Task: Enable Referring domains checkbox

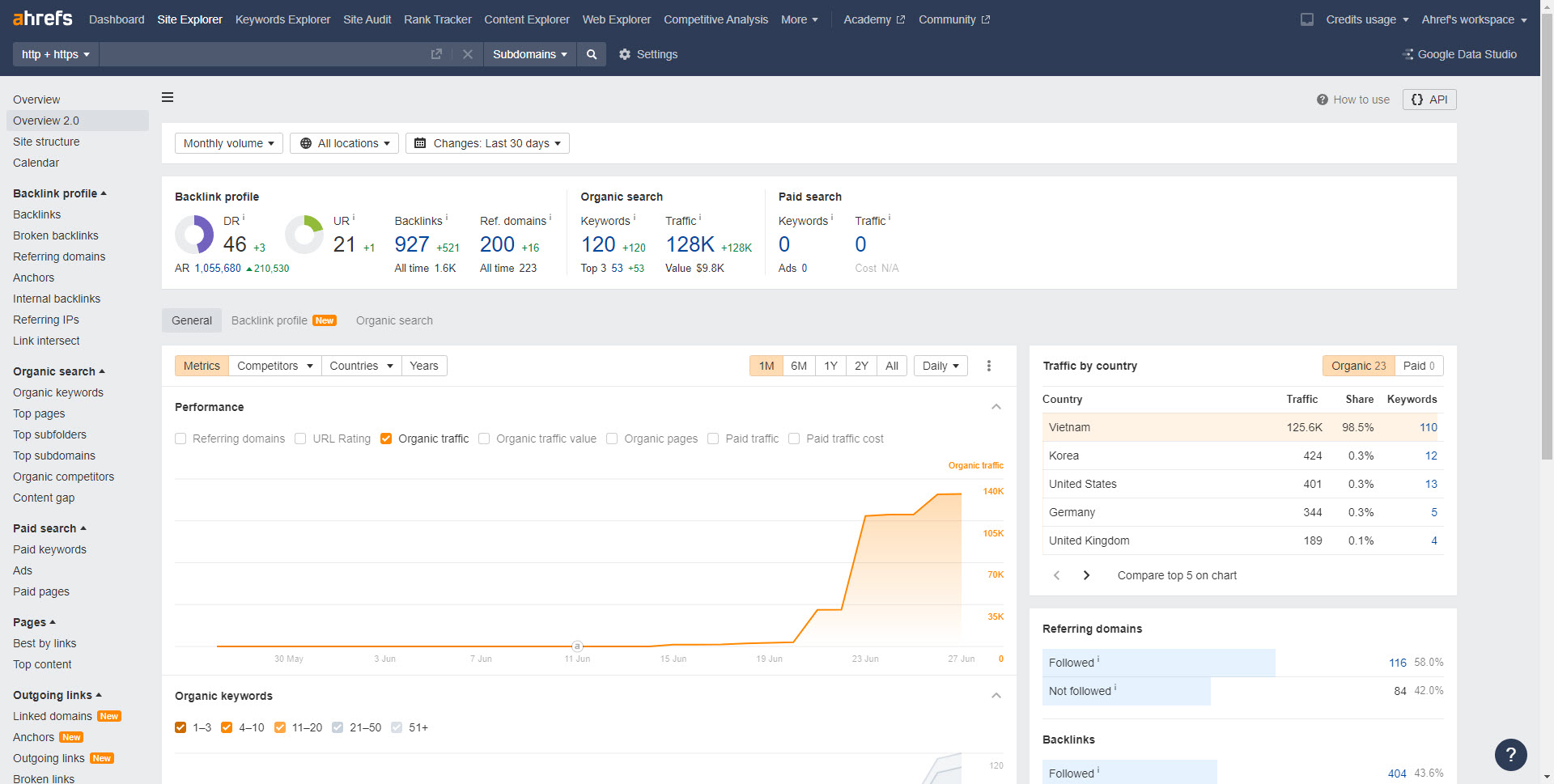Action: click(x=180, y=439)
